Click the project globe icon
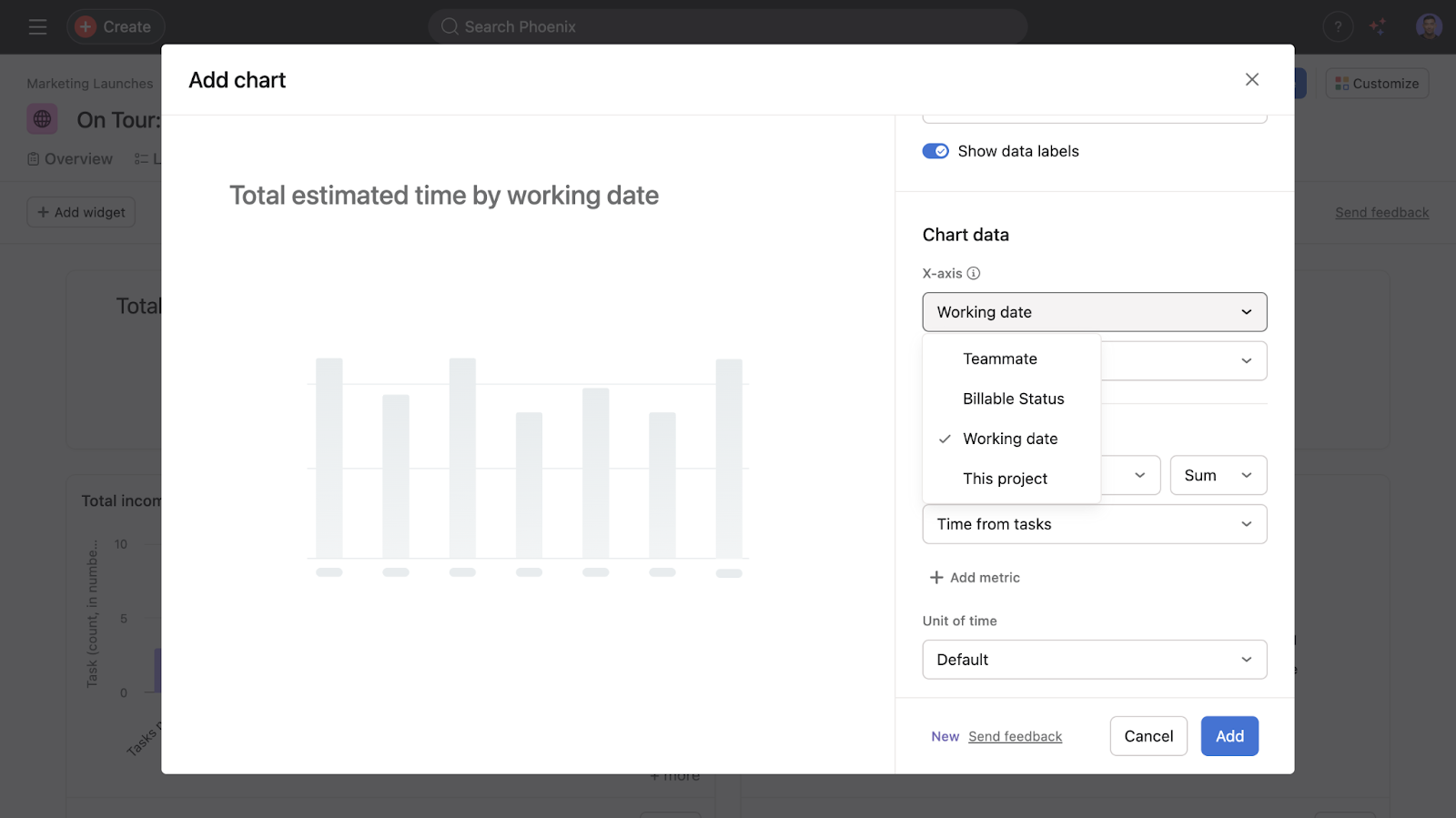The image size is (1456, 818). click(42, 119)
